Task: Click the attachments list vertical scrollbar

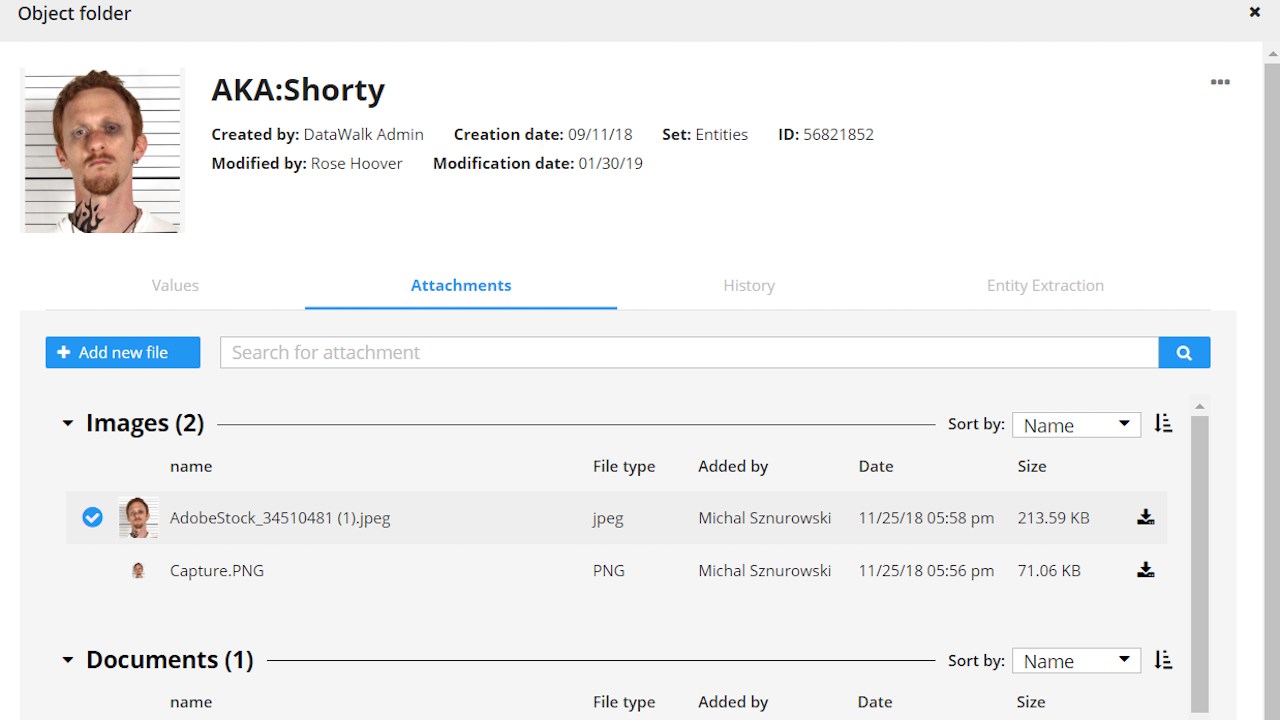Action: tap(1199, 560)
